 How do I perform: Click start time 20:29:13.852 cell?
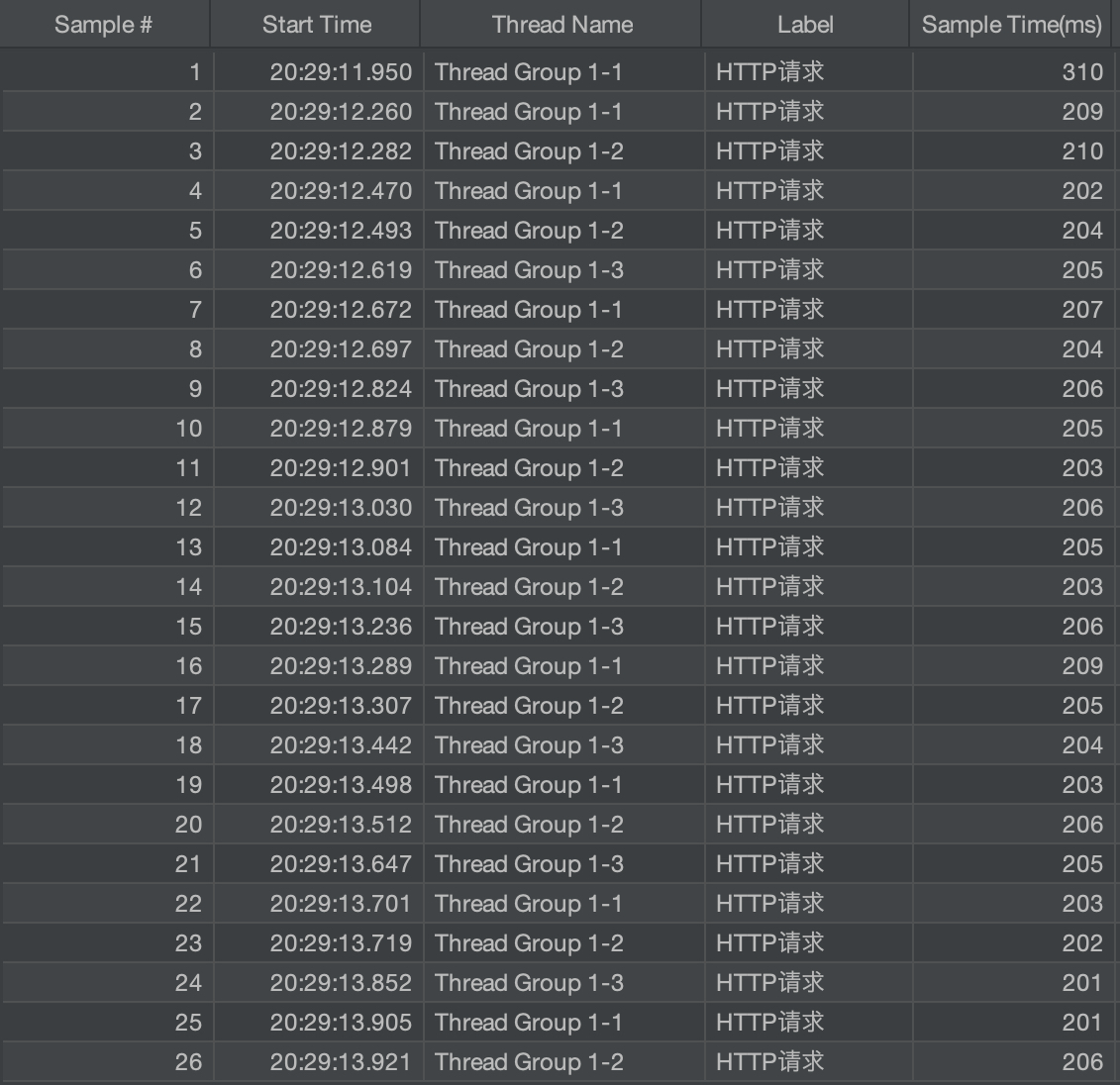(341, 983)
